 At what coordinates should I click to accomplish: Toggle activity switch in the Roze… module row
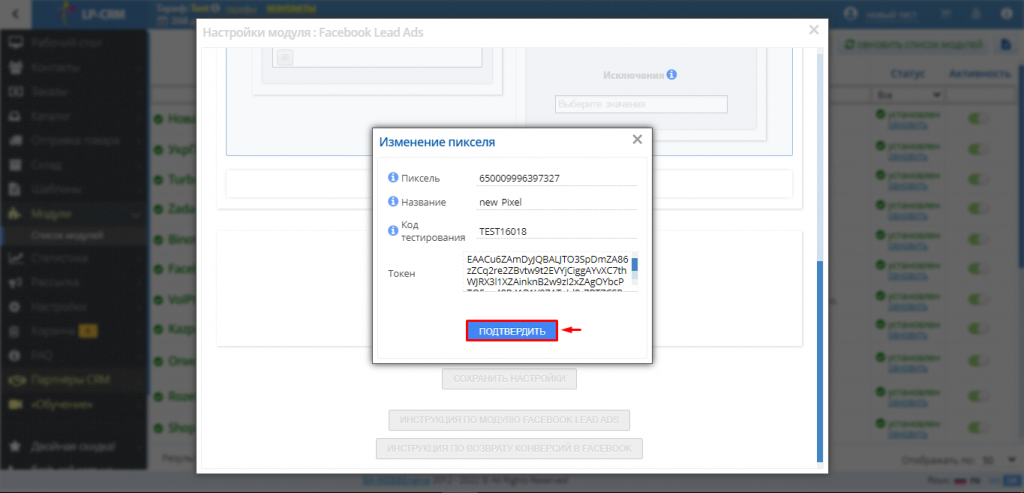(x=979, y=396)
